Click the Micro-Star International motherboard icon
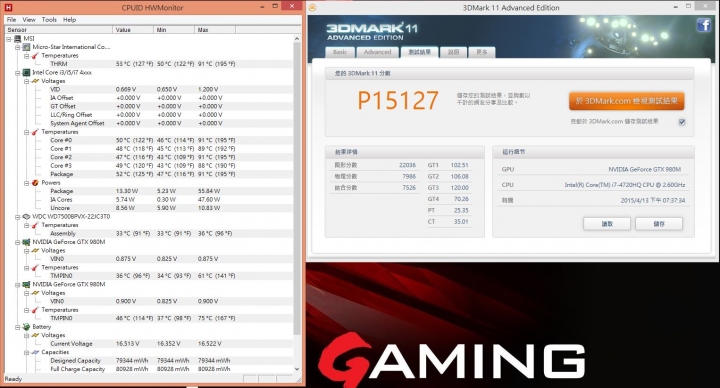720x388 pixels. pos(26,47)
